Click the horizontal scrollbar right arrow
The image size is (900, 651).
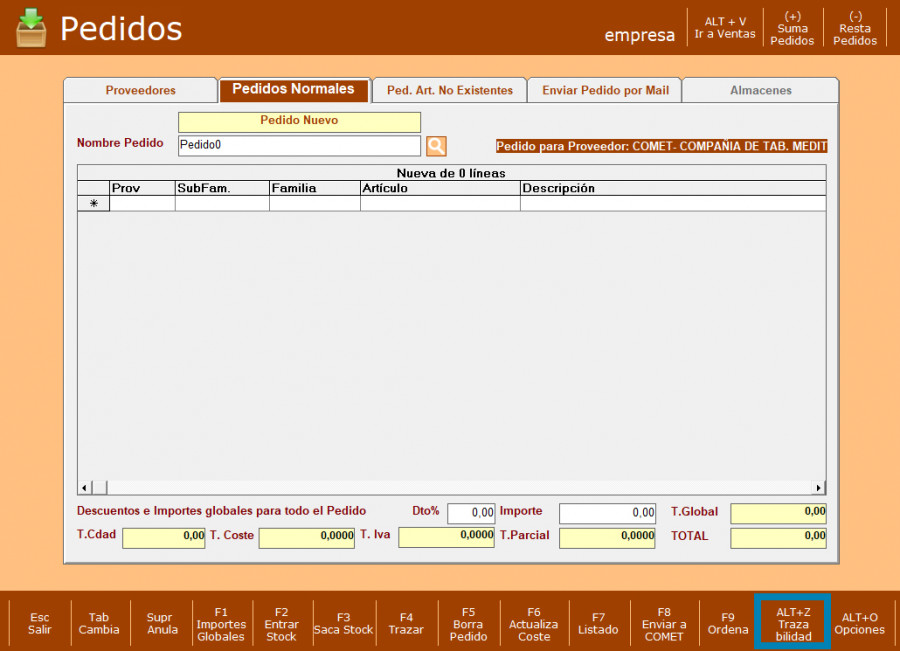[x=819, y=488]
